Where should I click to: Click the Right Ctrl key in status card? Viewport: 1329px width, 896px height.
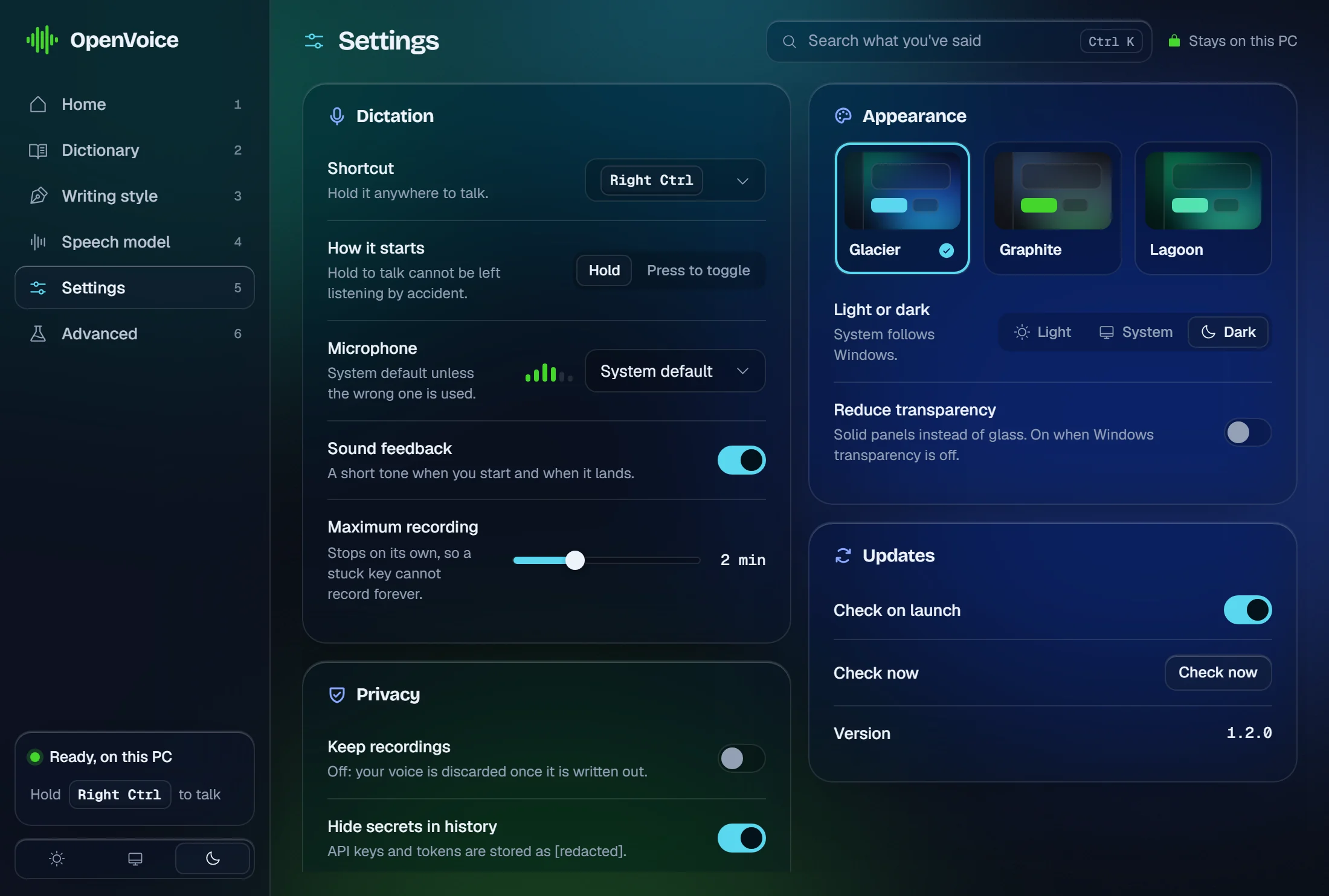(120, 795)
